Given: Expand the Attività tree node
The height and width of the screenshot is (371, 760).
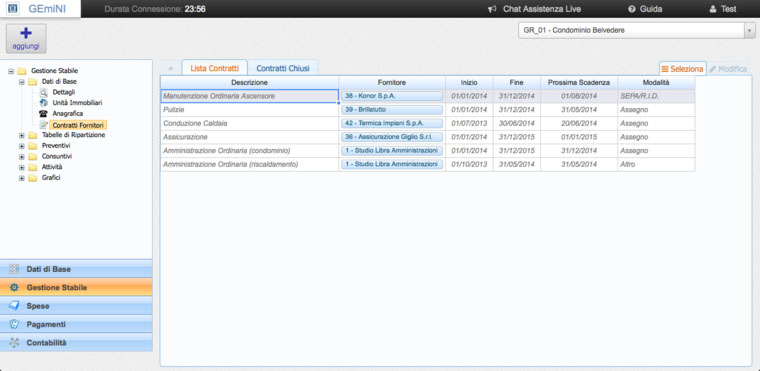Looking at the screenshot, I should pyautogui.click(x=21, y=167).
